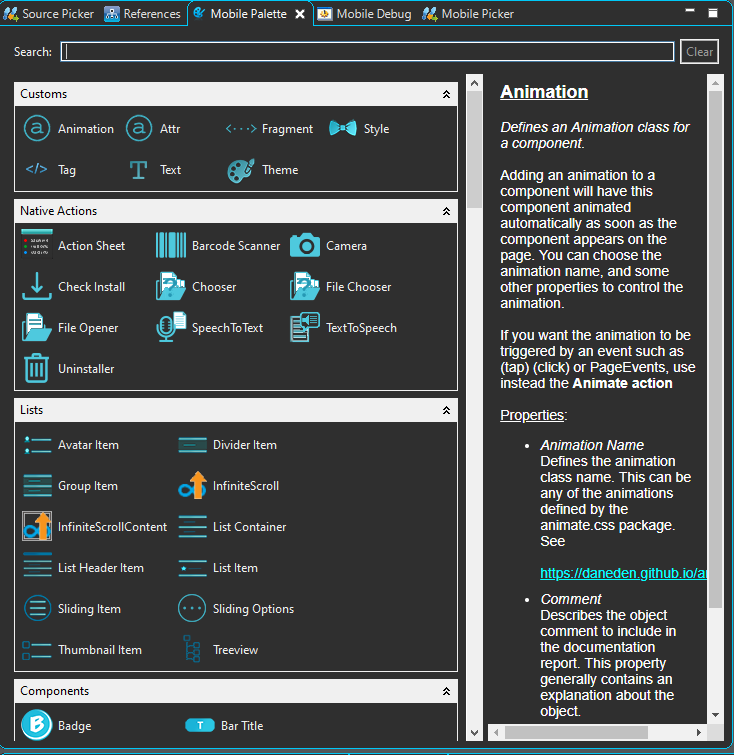Open the Mobile Picker tab
734x755 pixels.
point(468,14)
